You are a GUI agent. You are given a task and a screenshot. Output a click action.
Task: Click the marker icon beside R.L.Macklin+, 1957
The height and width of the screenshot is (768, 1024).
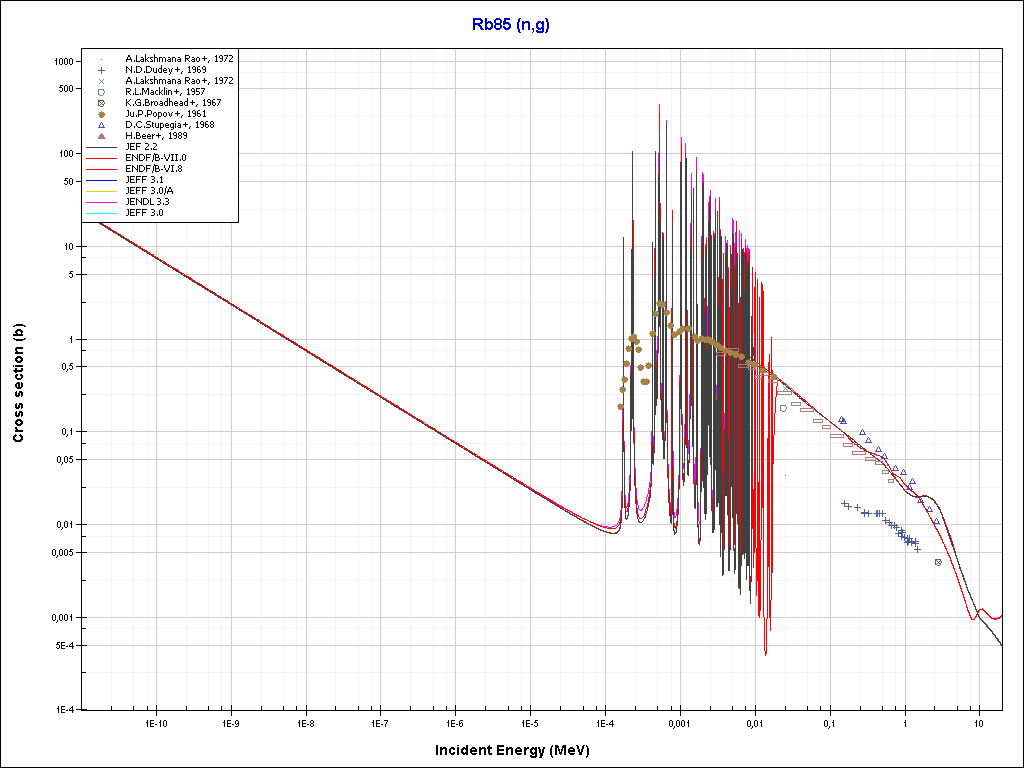coord(102,92)
